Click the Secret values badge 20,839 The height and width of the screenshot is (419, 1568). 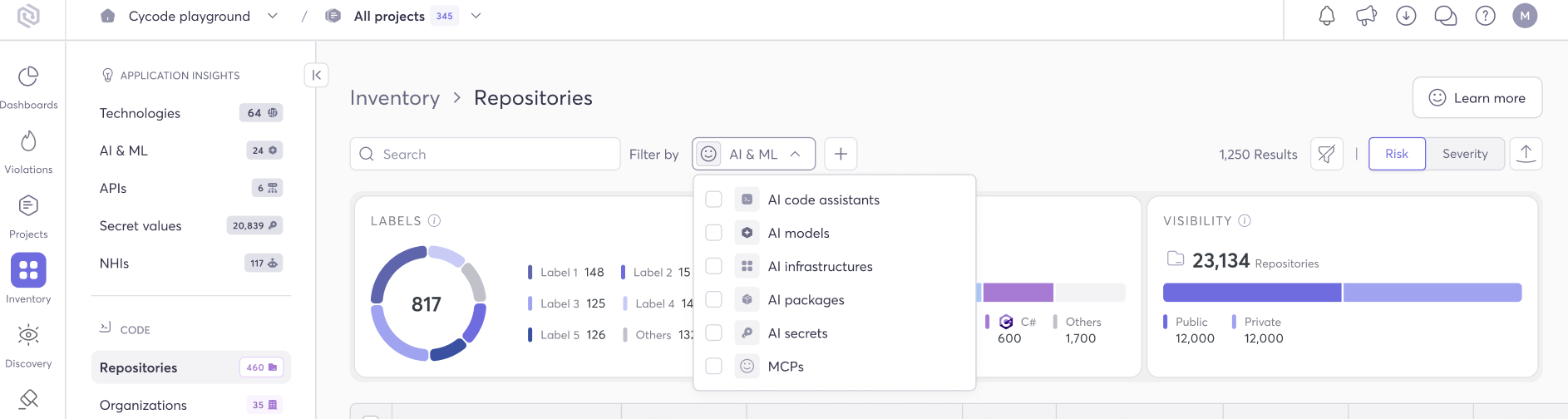254,225
